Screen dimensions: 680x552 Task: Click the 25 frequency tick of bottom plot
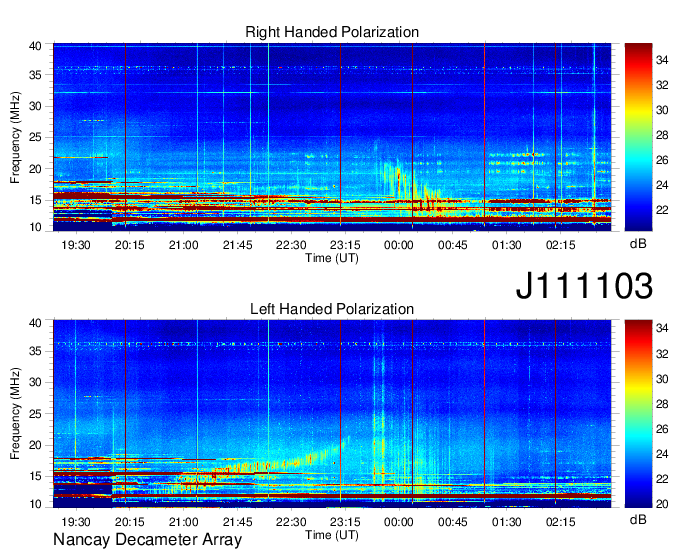tap(35, 414)
